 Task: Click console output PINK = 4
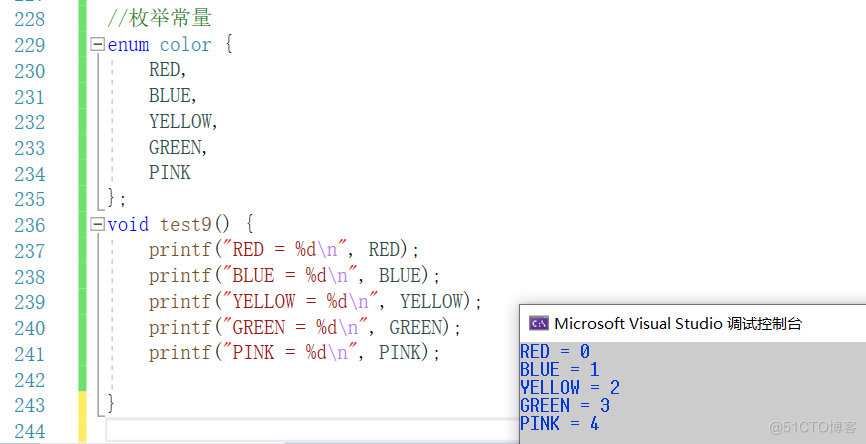coord(560,424)
